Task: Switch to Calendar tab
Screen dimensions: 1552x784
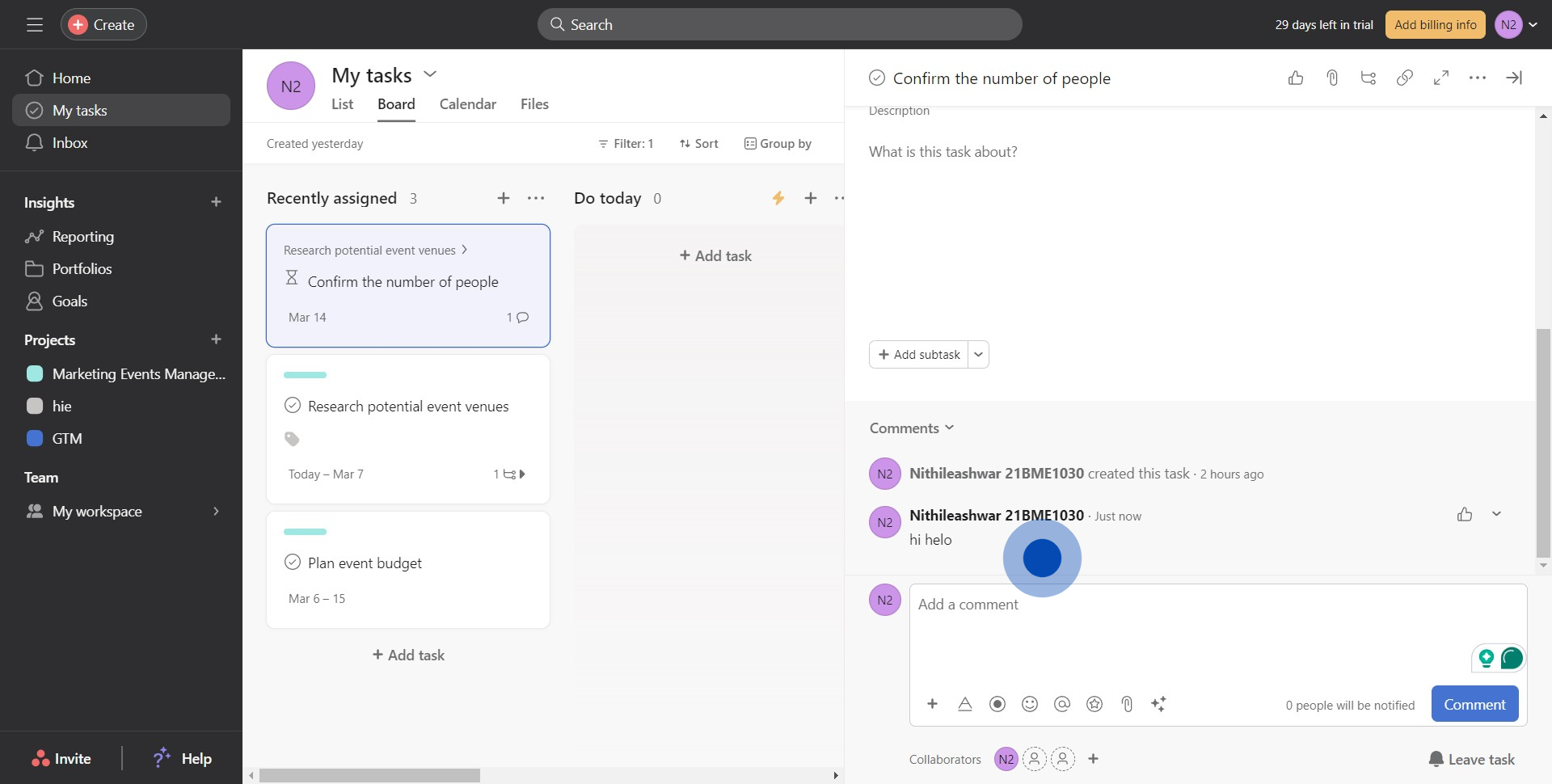Action: click(x=468, y=104)
